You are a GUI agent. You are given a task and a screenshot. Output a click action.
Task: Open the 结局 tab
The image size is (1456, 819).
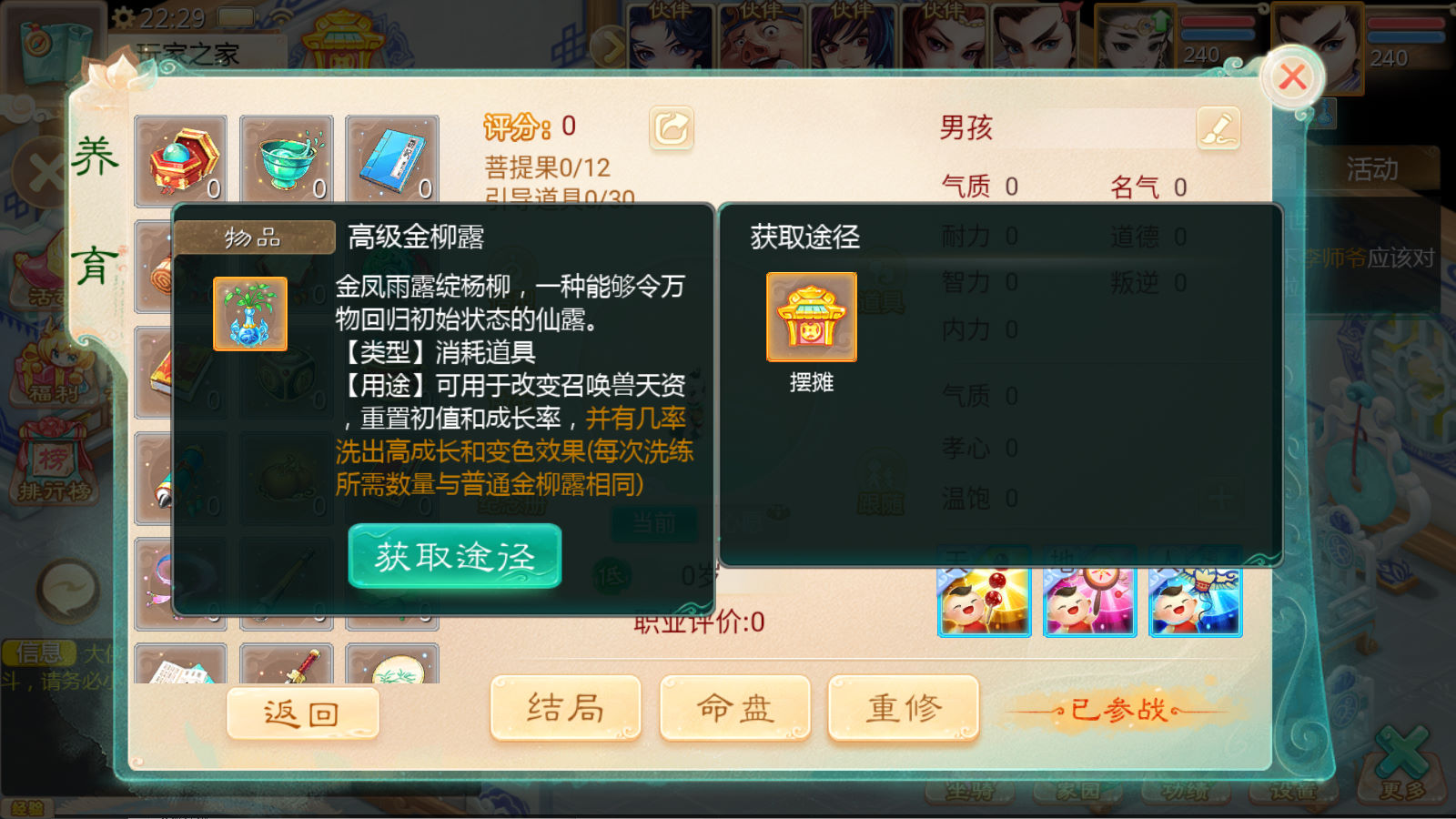coord(565,708)
